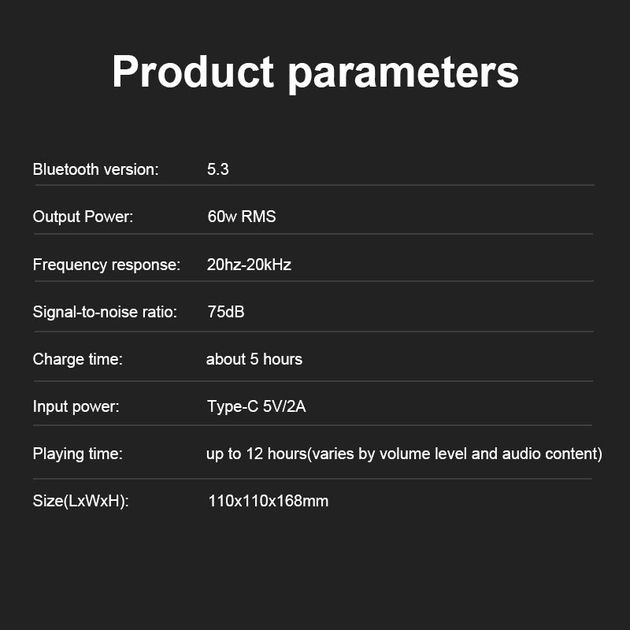
Task: Select the "Signal-to-noise ratio:" label
Action: (104, 312)
